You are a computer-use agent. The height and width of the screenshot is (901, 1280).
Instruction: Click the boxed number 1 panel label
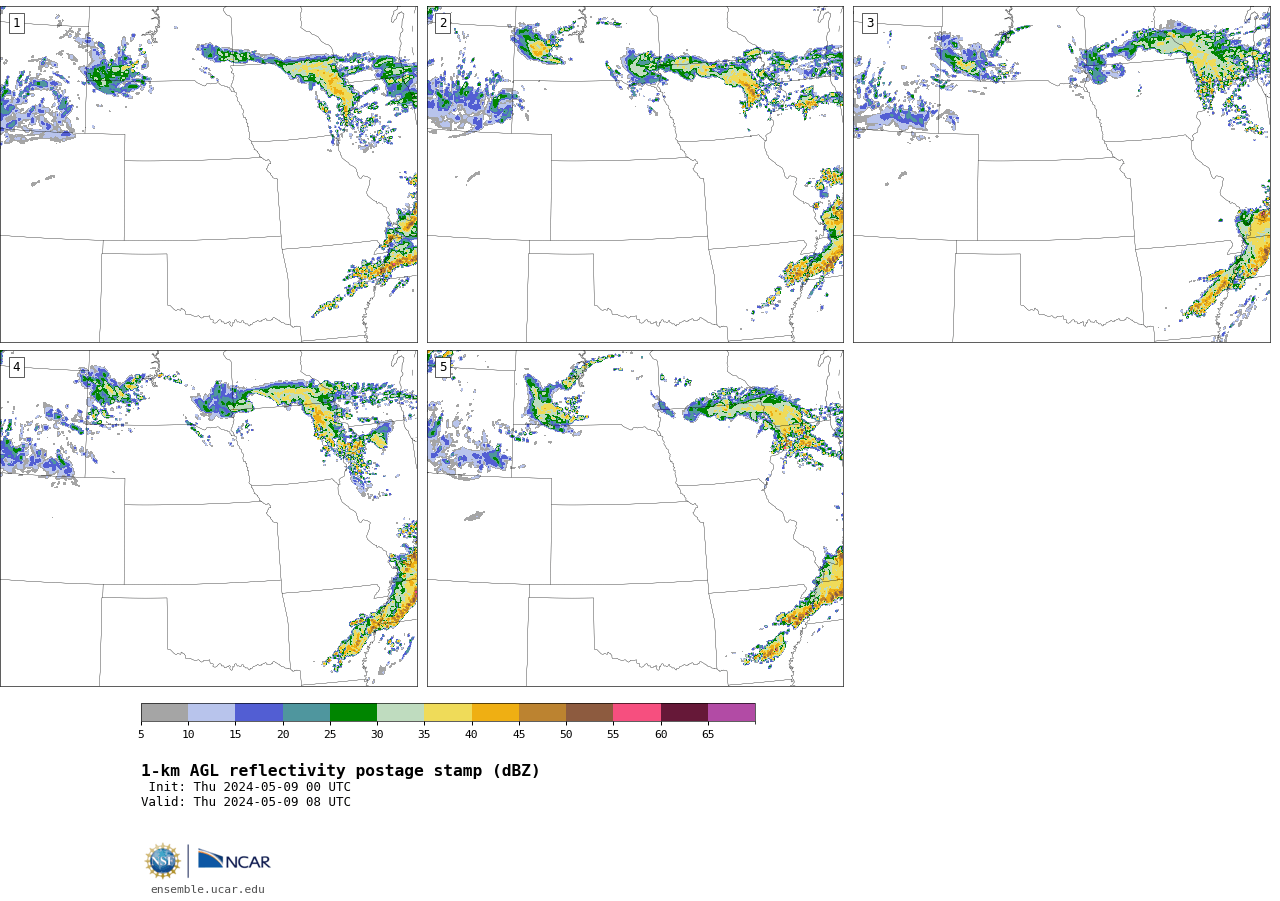[x=16, y=23]
